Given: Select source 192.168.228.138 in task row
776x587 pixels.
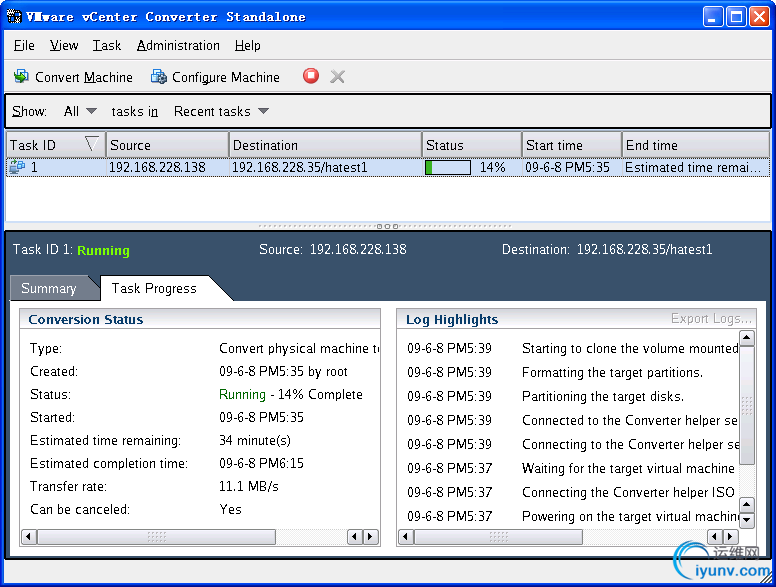Looking at the screenshot, I should pos(157,167).
